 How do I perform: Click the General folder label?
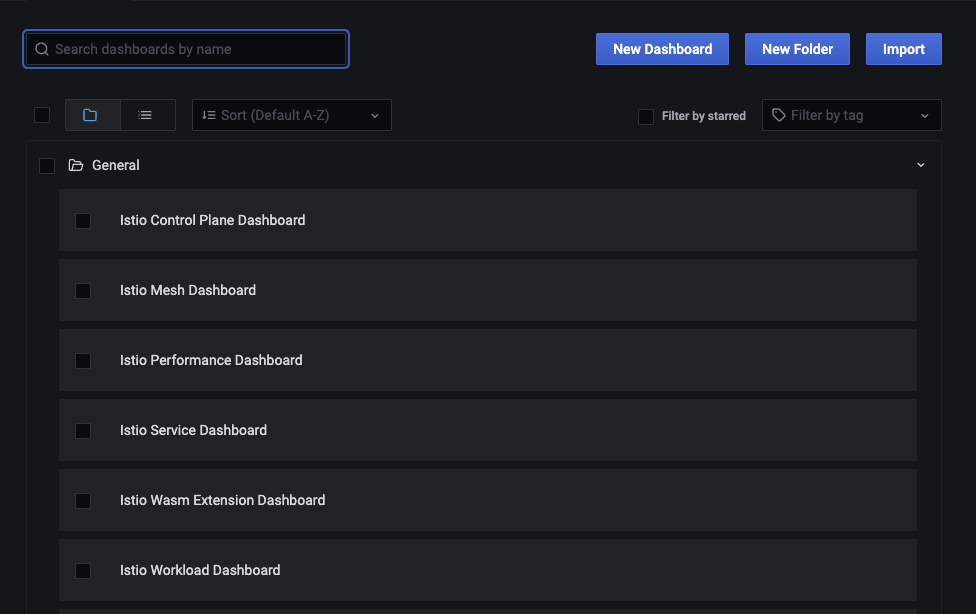click(116, 165)
